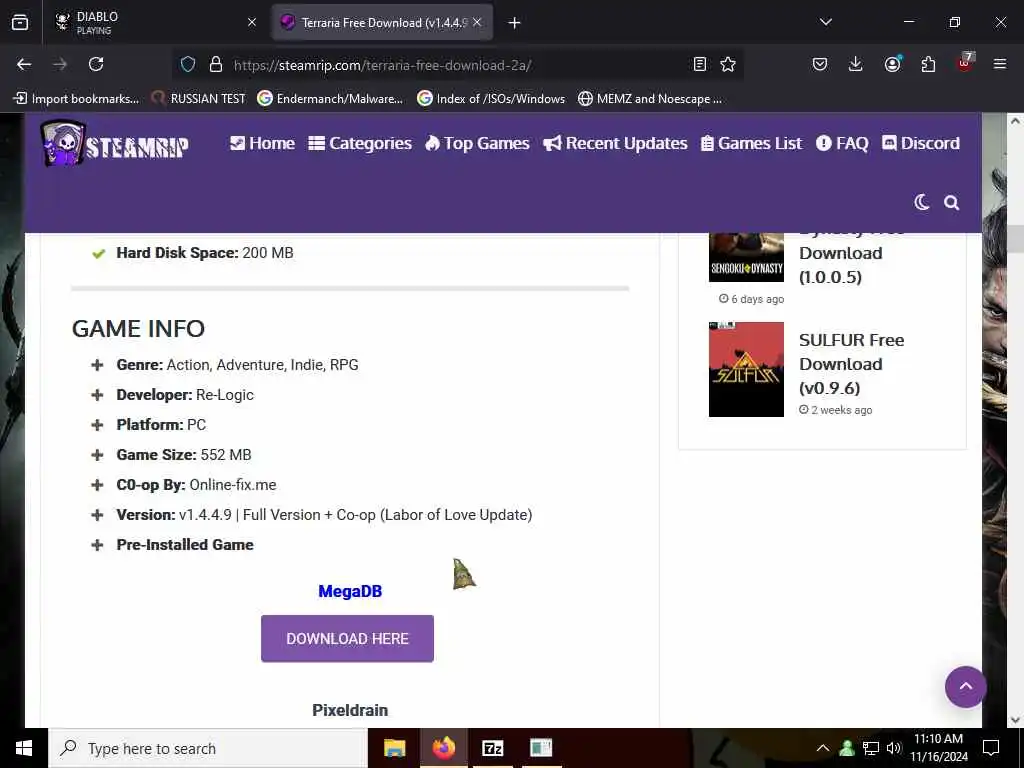Close the Terraria Free Download tab

pyautogui.click(x=477, y=22)
